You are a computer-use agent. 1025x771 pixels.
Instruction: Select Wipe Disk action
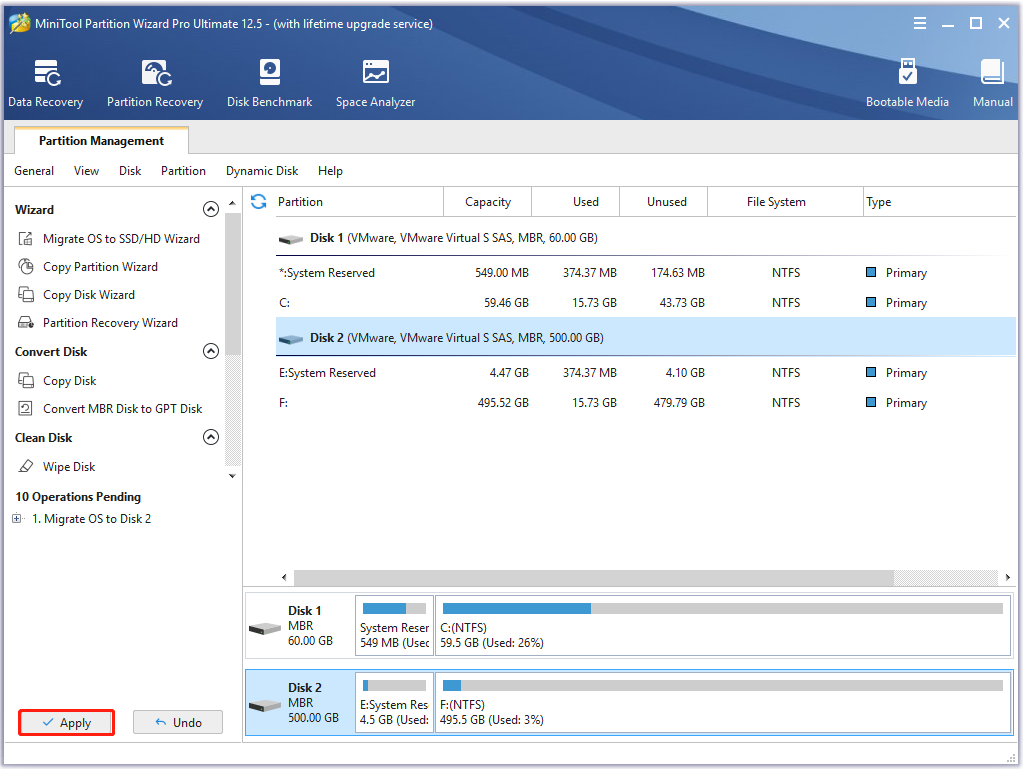point(69,466)
